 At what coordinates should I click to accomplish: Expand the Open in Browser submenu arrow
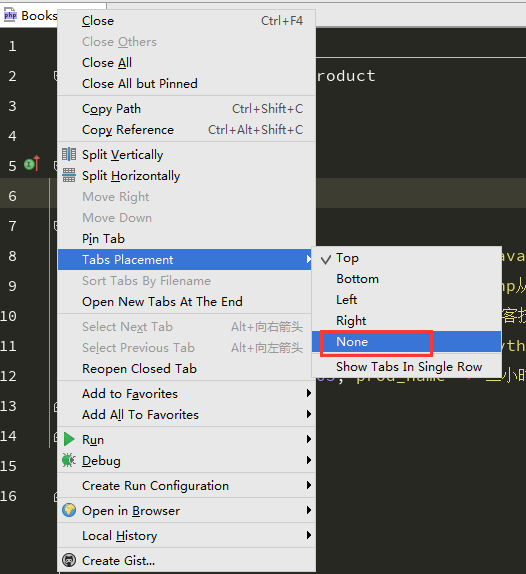(x=309, y=510)
